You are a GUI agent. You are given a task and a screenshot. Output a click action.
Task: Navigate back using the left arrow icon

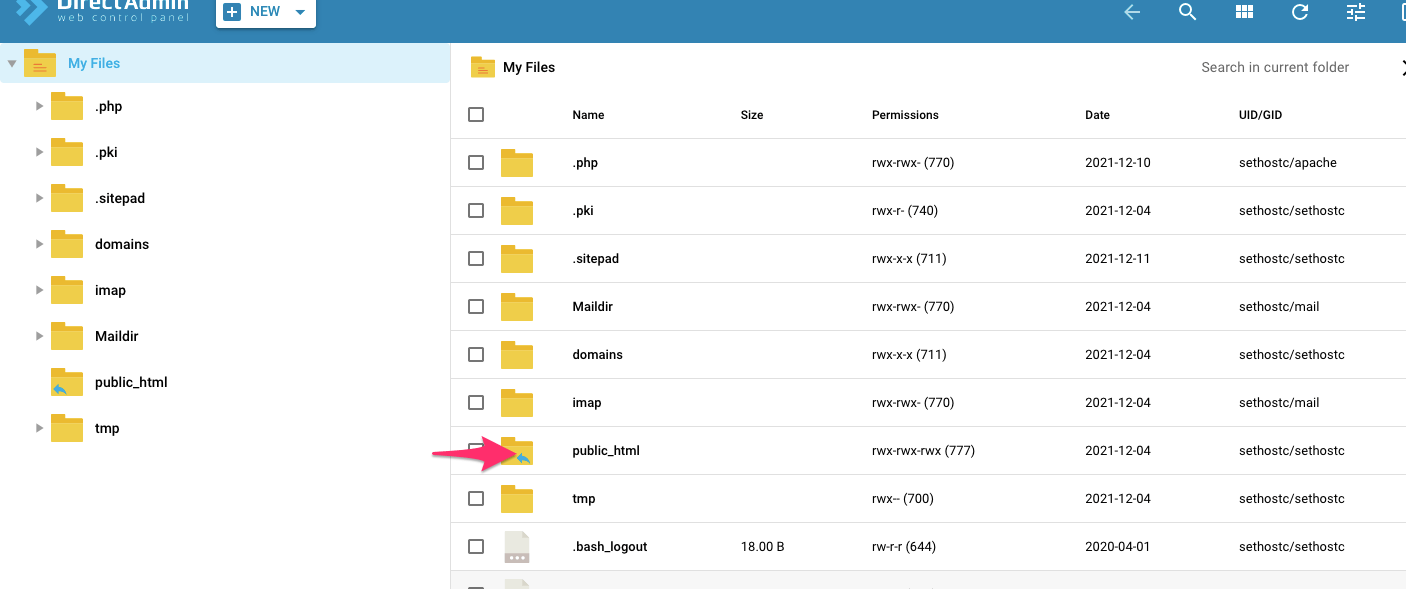click(x=1131, y=12)
